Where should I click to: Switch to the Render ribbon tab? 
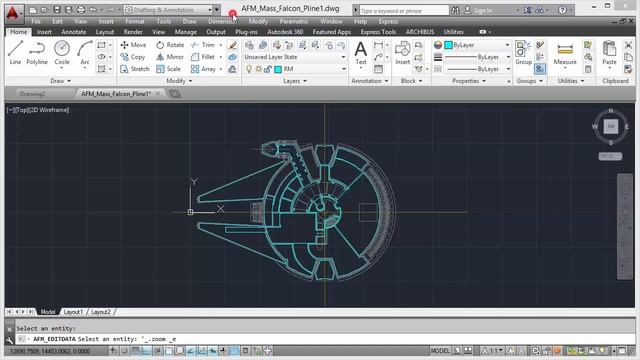tap(133, 32)
